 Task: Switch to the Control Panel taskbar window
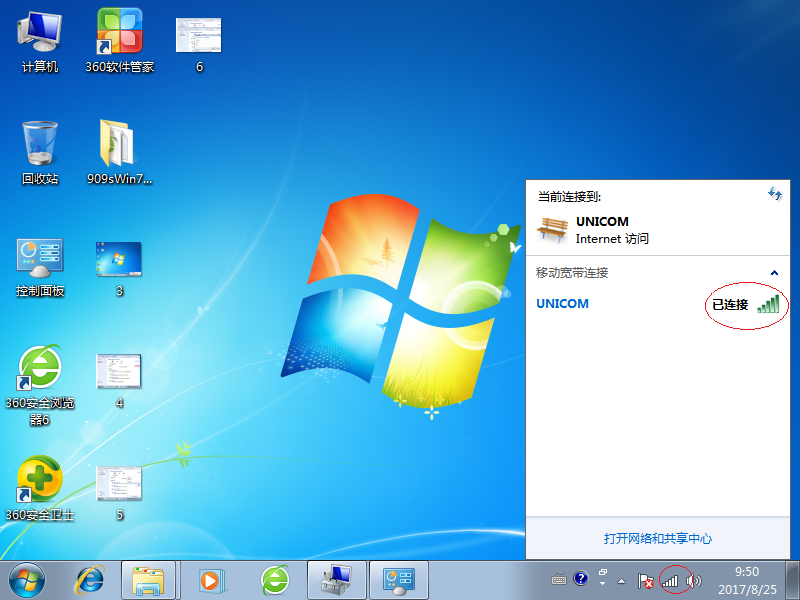click(x=399, y=581)
